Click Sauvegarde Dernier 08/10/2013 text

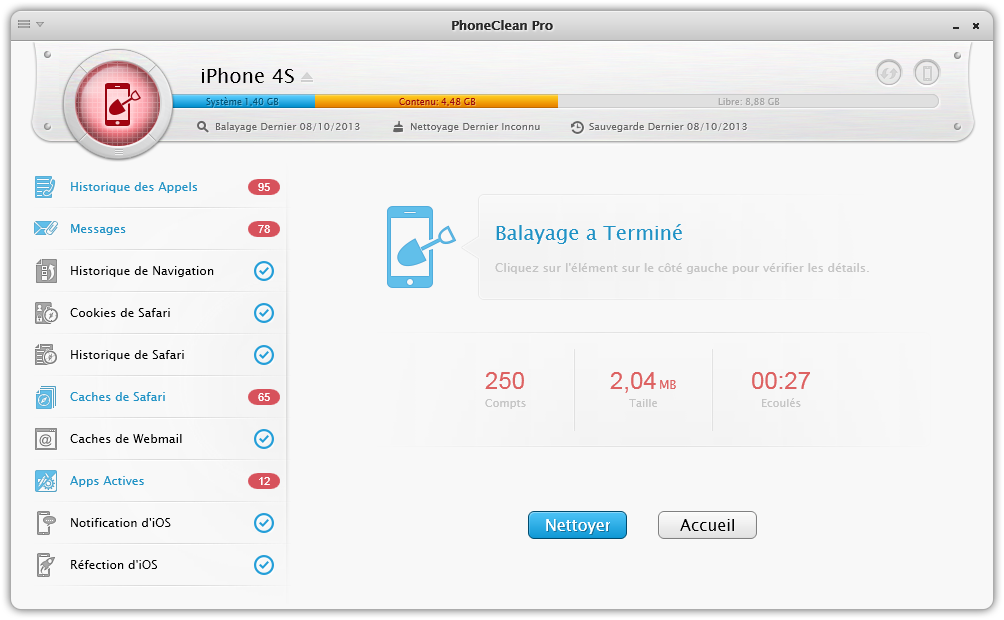pos(668,127)
